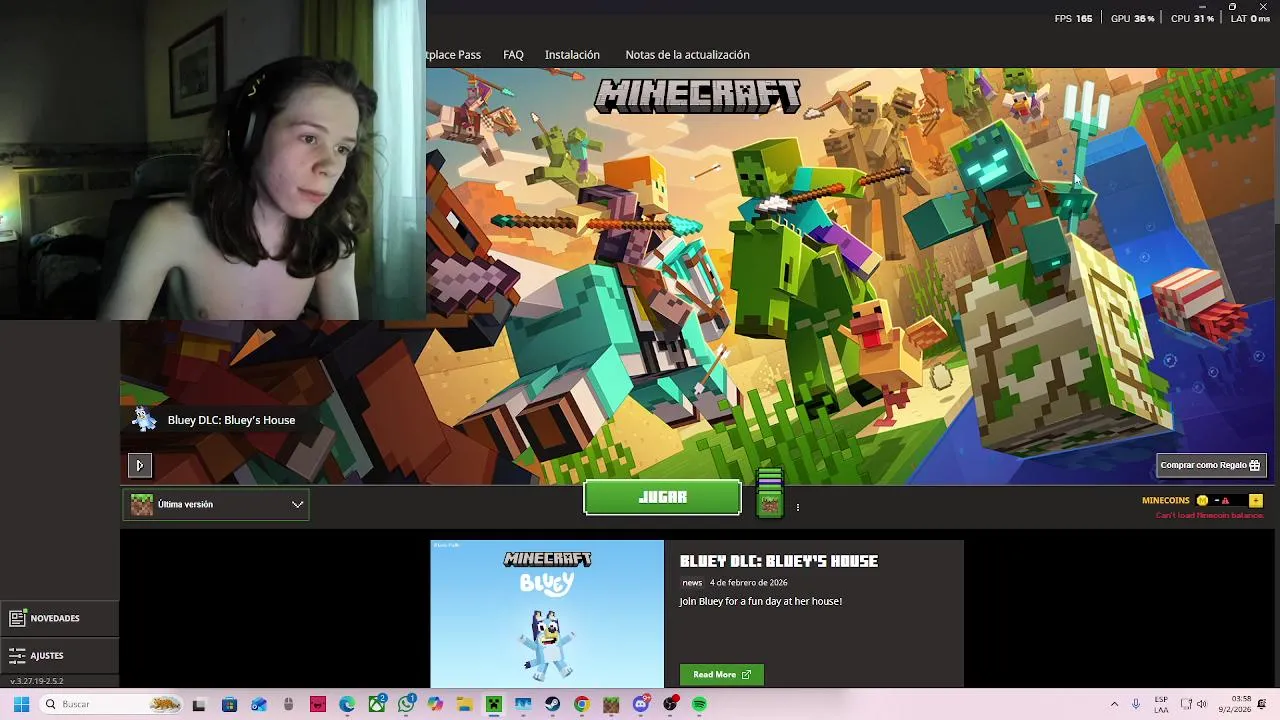Open AJUSTES settings in the sidebar
Viewport: 1280px width, 720px height.
(x=59, y=656)
